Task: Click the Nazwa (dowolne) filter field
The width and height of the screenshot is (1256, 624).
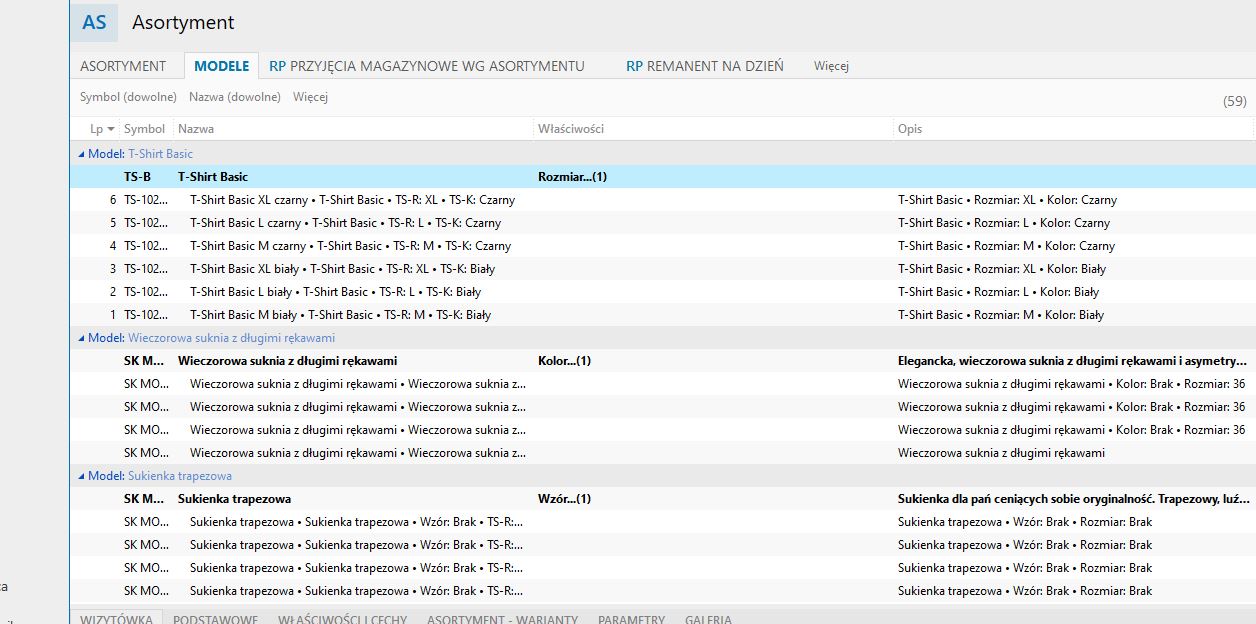Action: tap(235, 97)
